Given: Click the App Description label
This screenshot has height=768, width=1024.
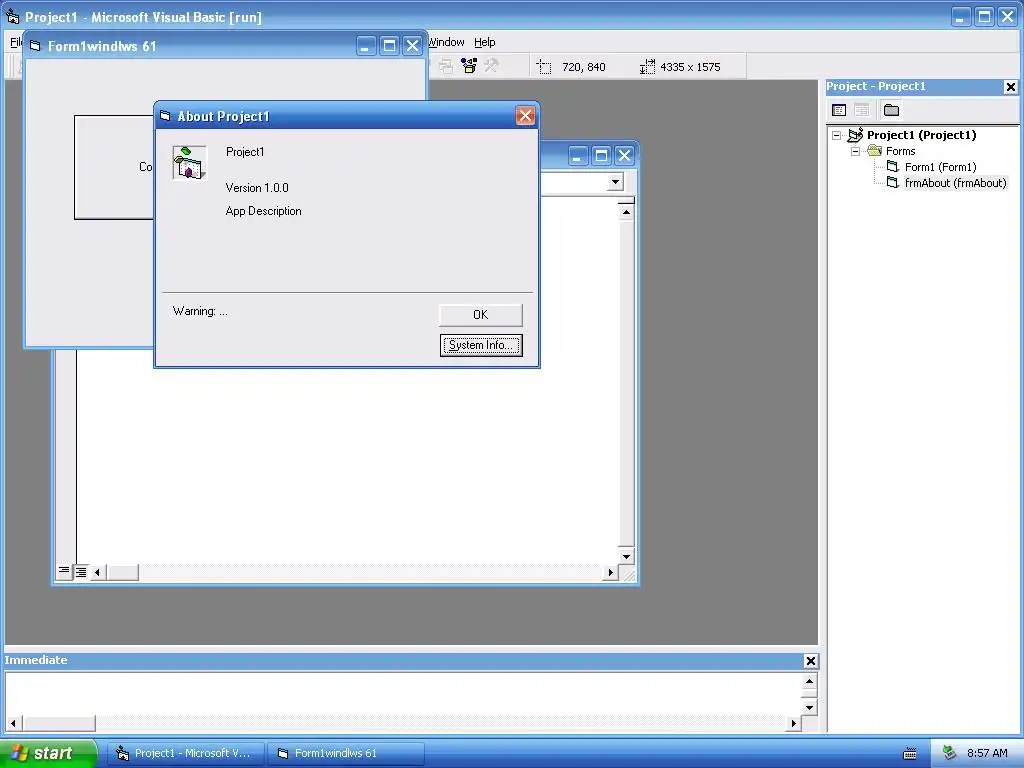Looking at the screenshot, I should click(263, 211).
